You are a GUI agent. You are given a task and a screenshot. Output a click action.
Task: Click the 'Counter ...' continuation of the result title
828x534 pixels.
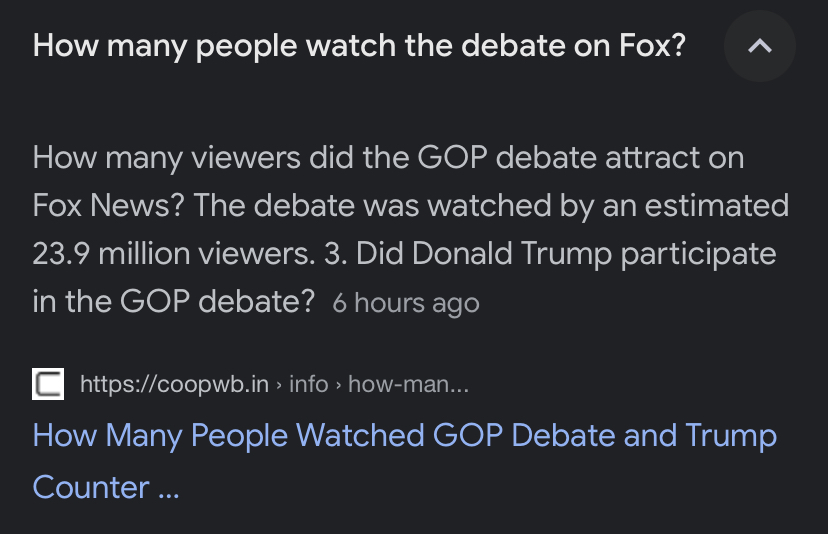(106, 487)
